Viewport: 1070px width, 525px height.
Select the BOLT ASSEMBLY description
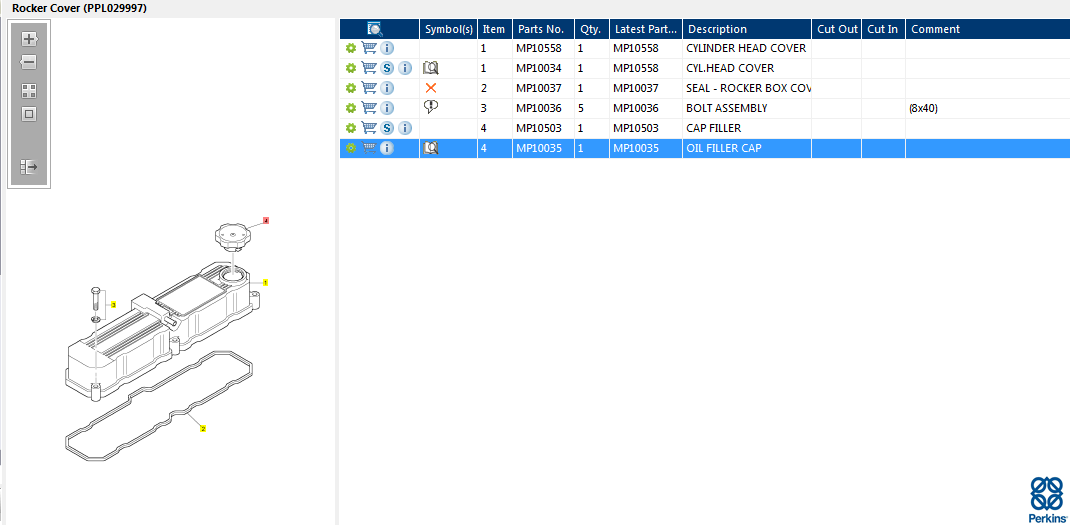[x=727, y=108]
